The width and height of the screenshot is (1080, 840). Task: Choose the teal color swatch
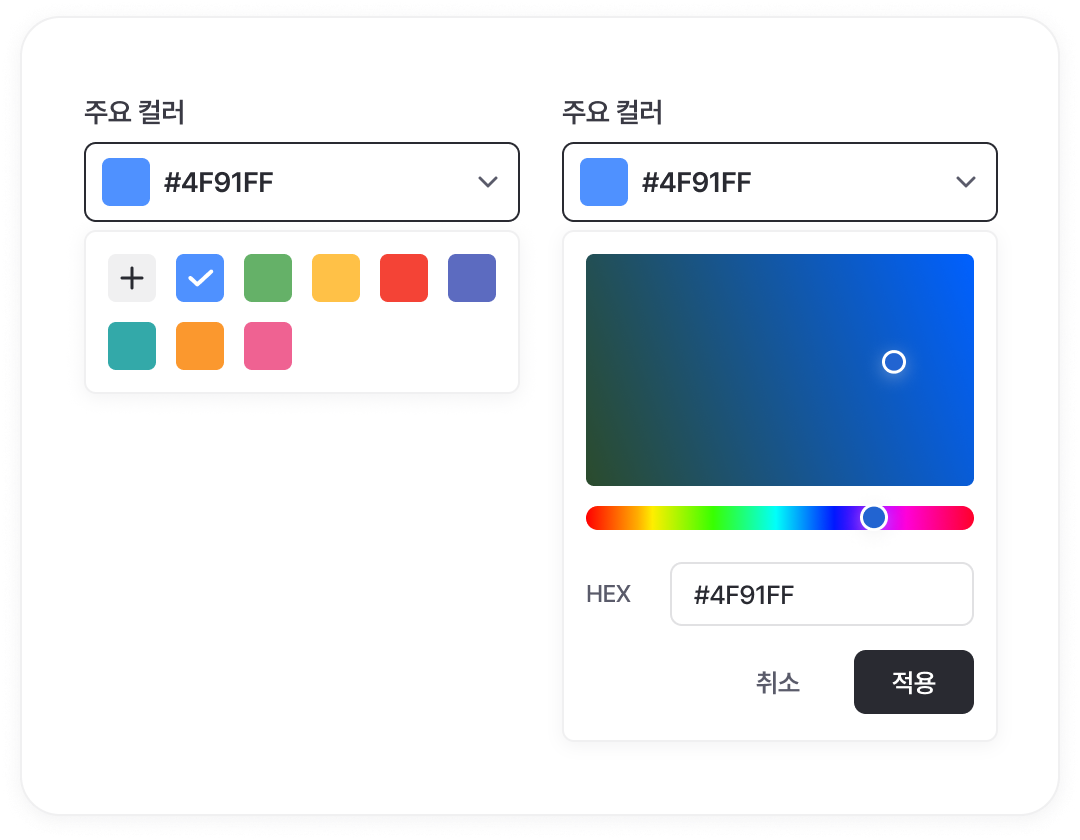pos(132,346)
